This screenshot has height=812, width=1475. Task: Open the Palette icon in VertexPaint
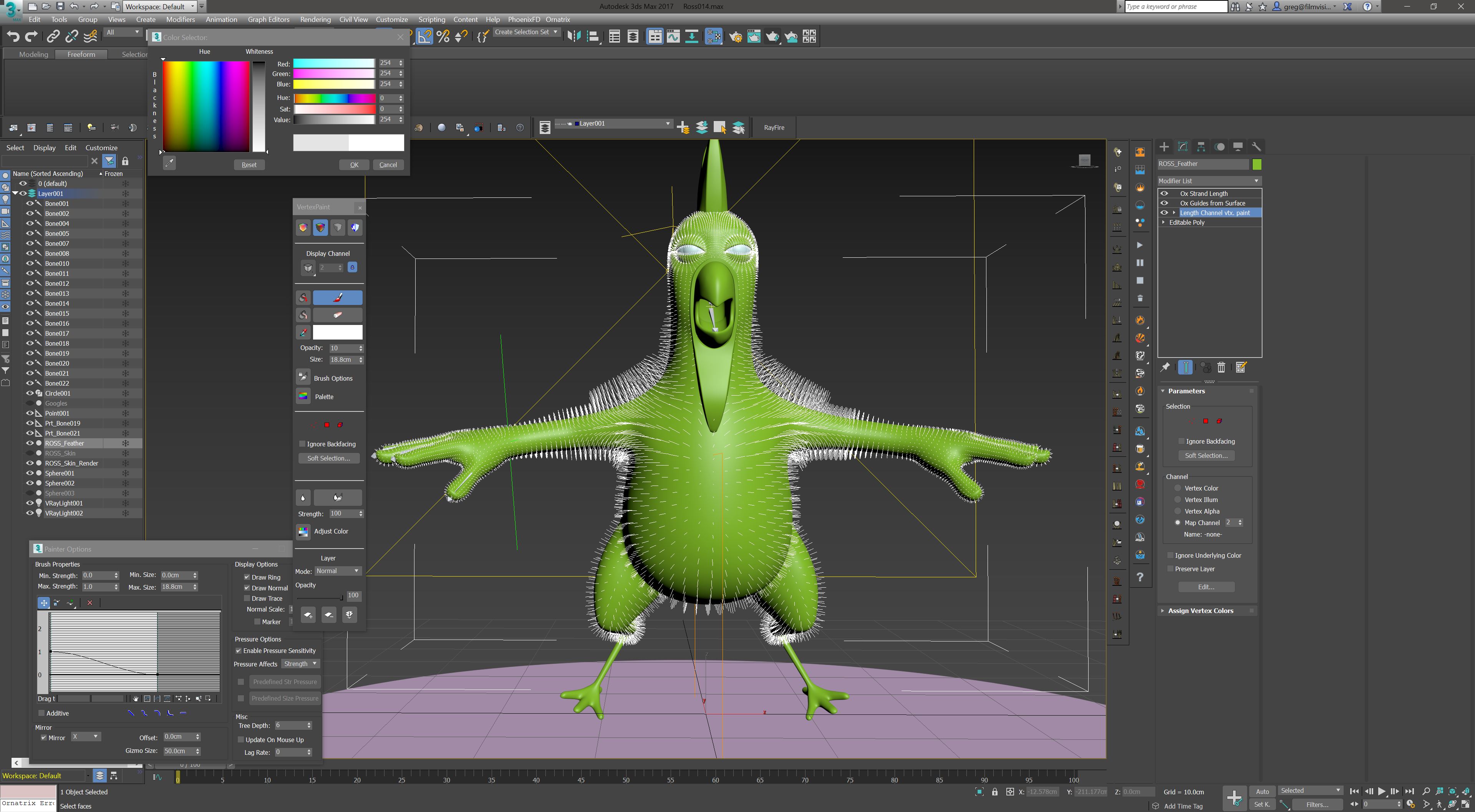click(303, 396)
